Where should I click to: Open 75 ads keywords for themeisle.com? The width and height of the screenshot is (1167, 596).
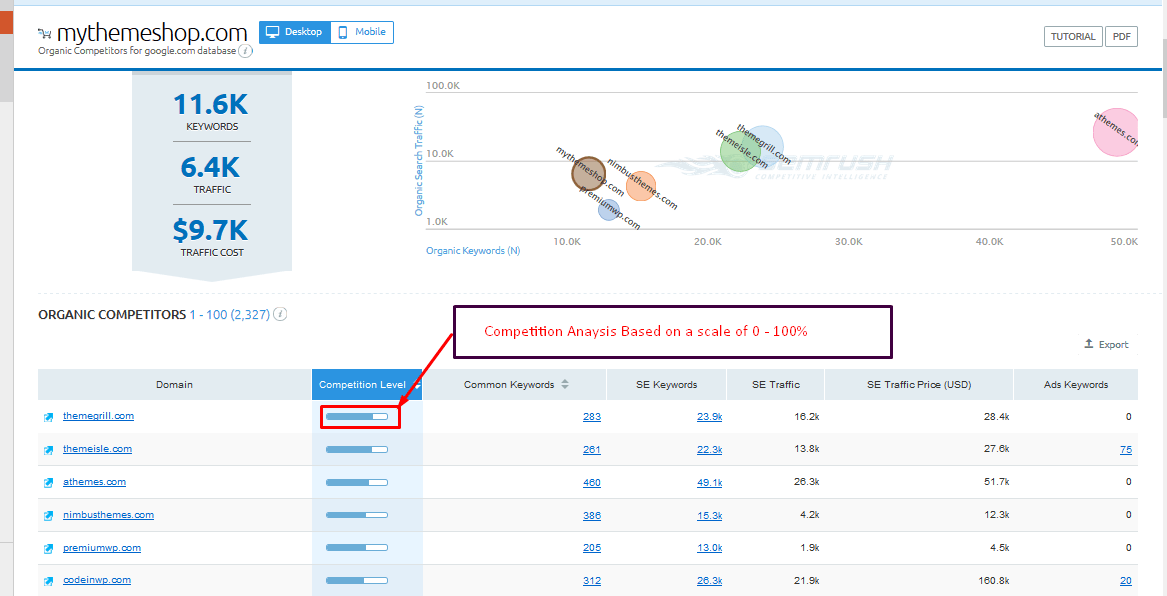pyautogui.click(x=1125, y=449)
